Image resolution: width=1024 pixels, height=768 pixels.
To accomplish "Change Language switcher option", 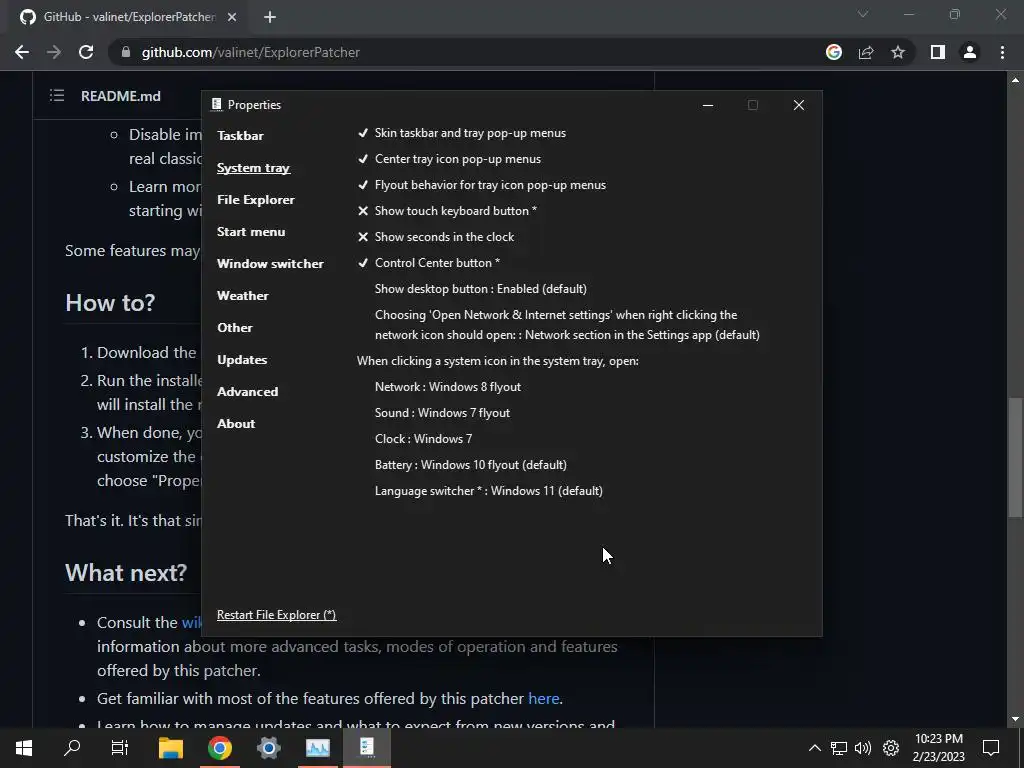I will point(488,491).
